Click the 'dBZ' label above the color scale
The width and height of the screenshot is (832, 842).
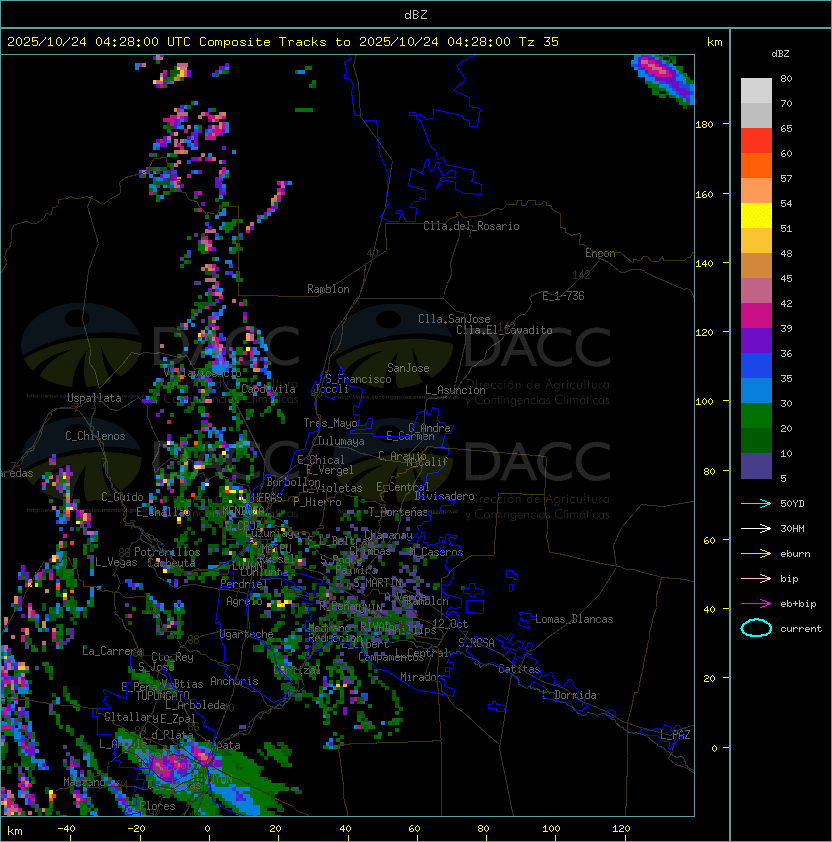[x=780, y=54]
